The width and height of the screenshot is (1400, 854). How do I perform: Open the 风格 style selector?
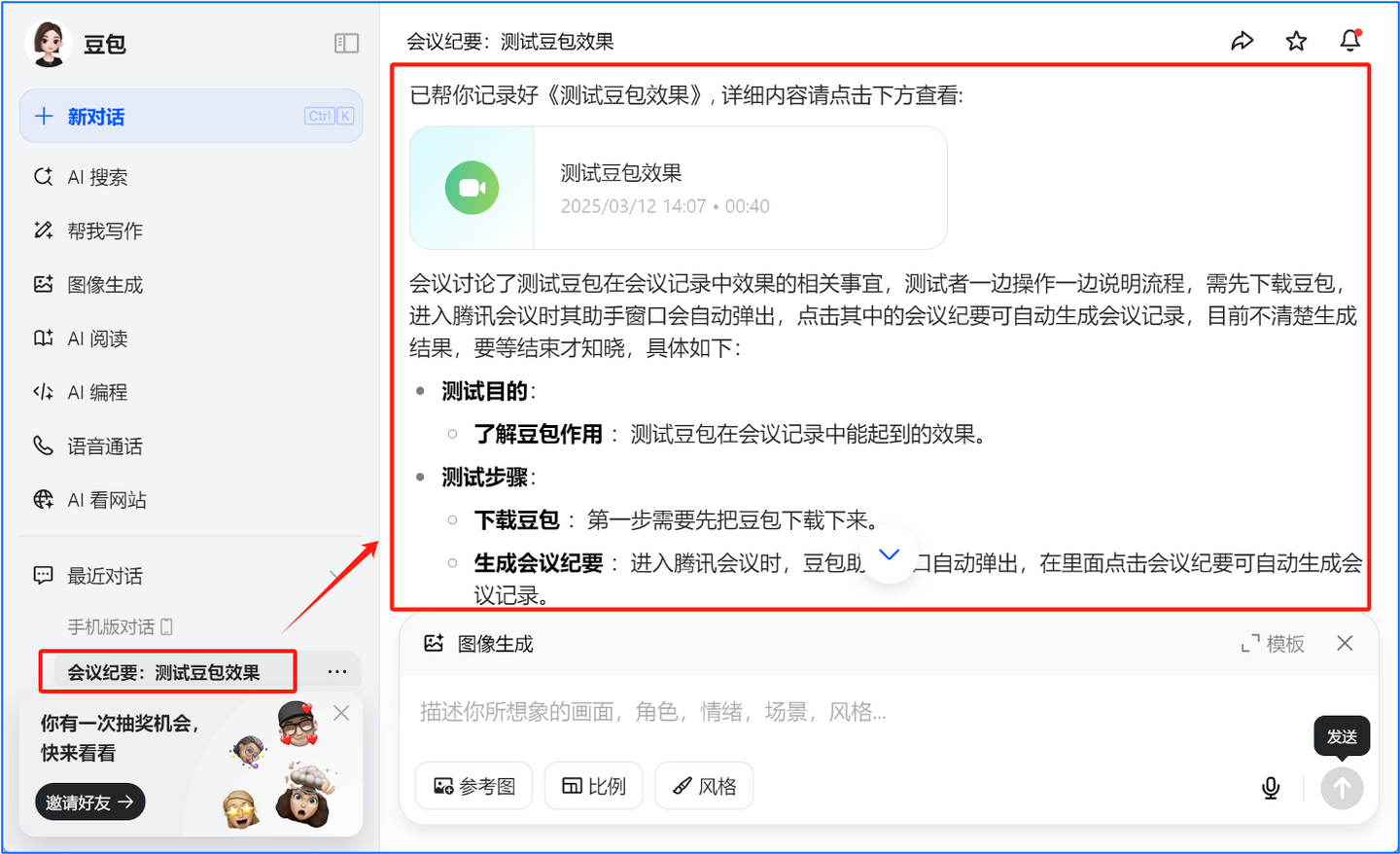click(704, 786)
